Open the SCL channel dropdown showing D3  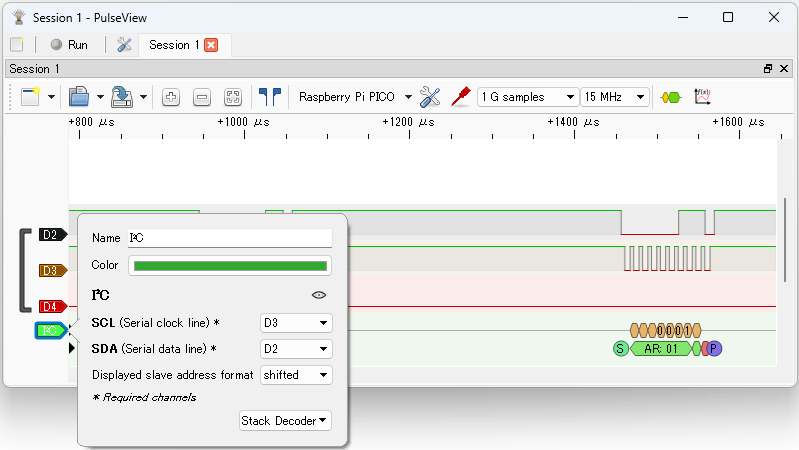[x=296, y=323]
